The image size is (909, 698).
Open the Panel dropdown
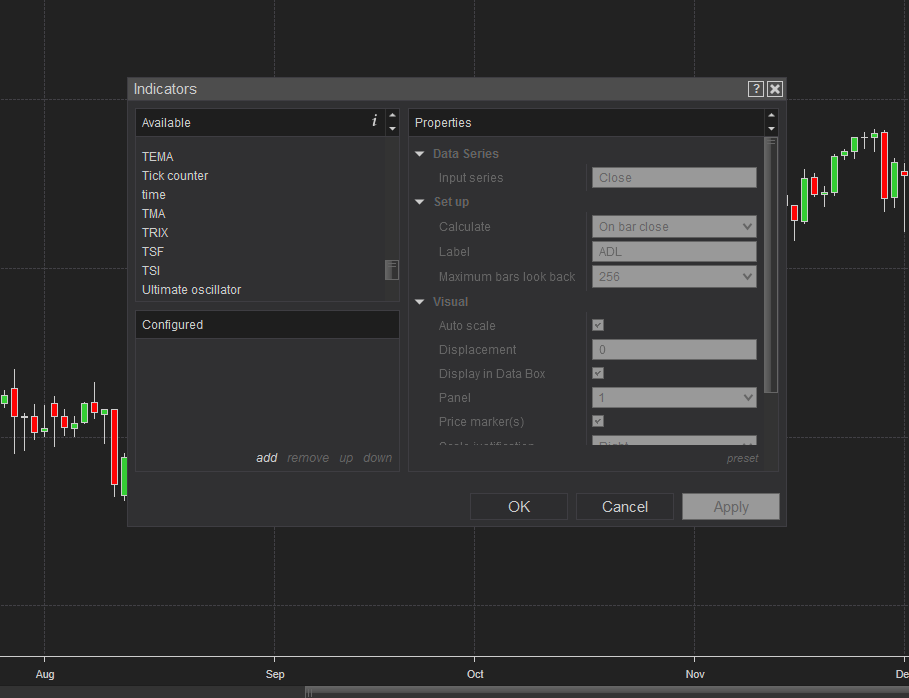(x=674, y=398)
